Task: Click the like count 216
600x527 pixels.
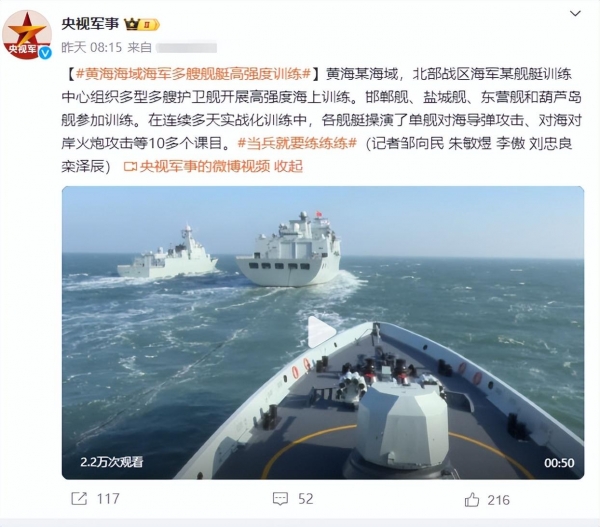Action: point(499,500)
